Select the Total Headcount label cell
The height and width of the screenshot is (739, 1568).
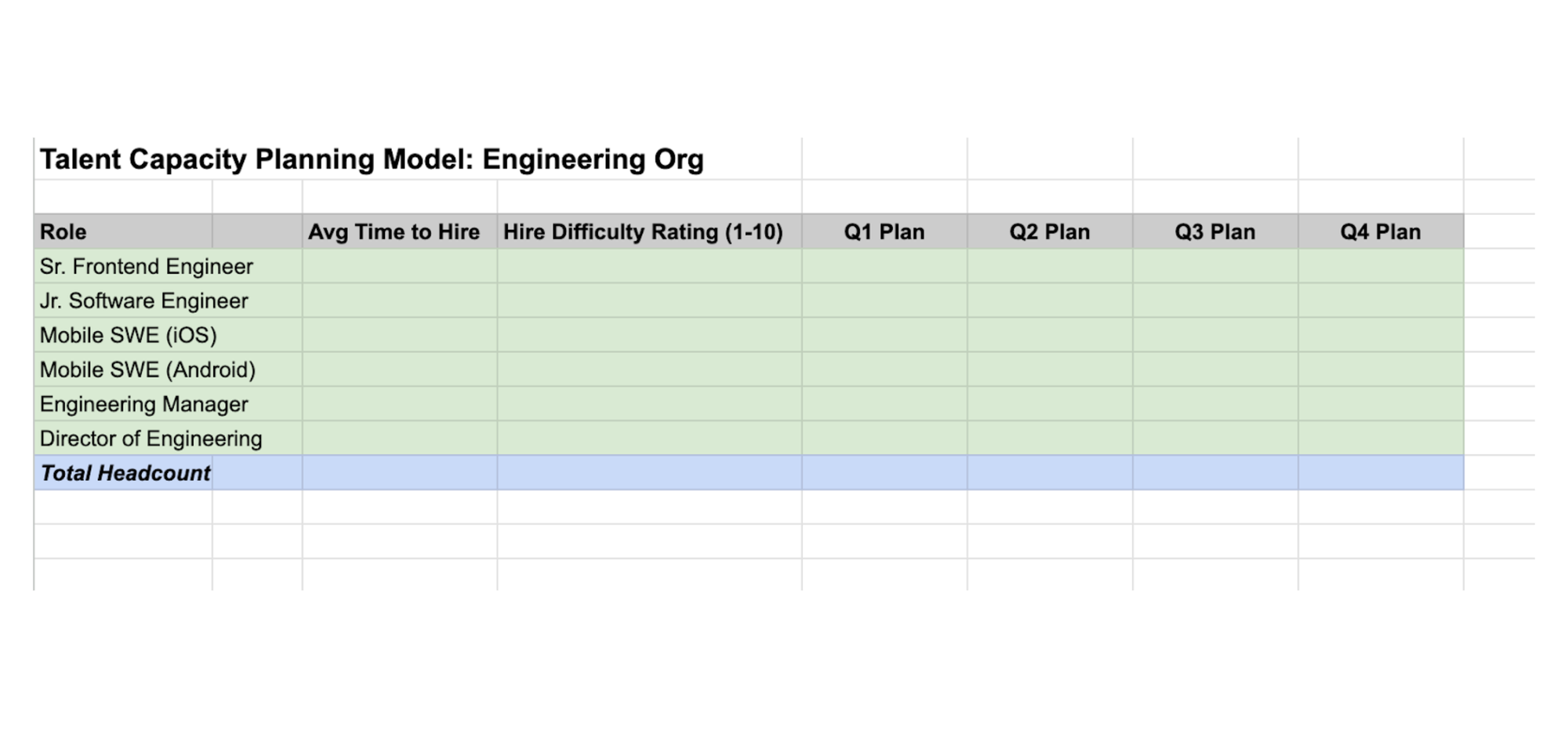tap(125, 473)
